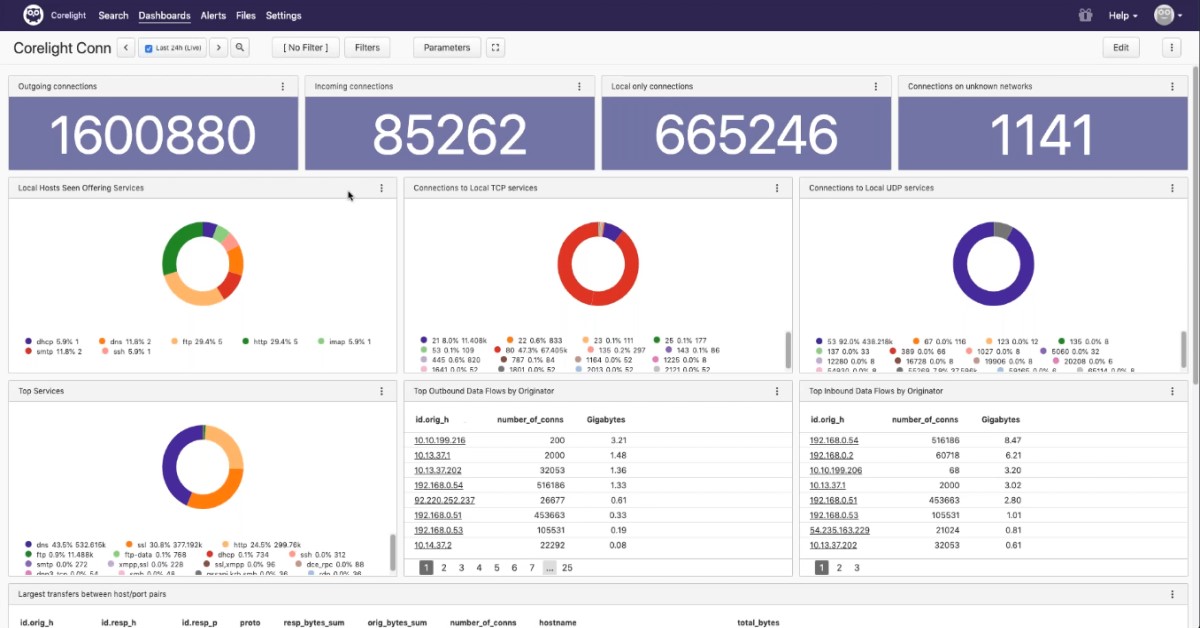Expand the Help dropdown menu

click(1123, 16)
